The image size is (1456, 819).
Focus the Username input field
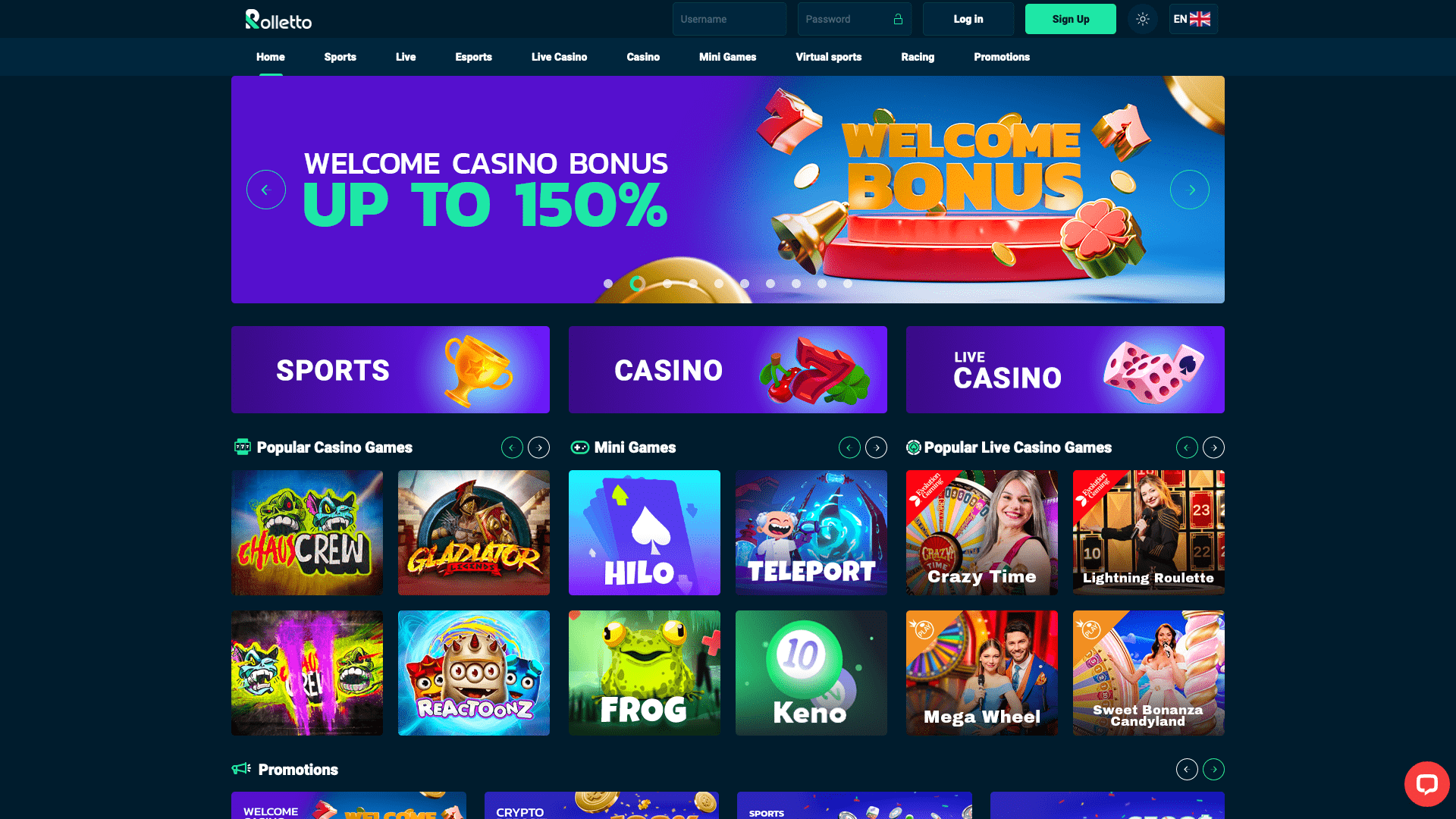[730, 19]
